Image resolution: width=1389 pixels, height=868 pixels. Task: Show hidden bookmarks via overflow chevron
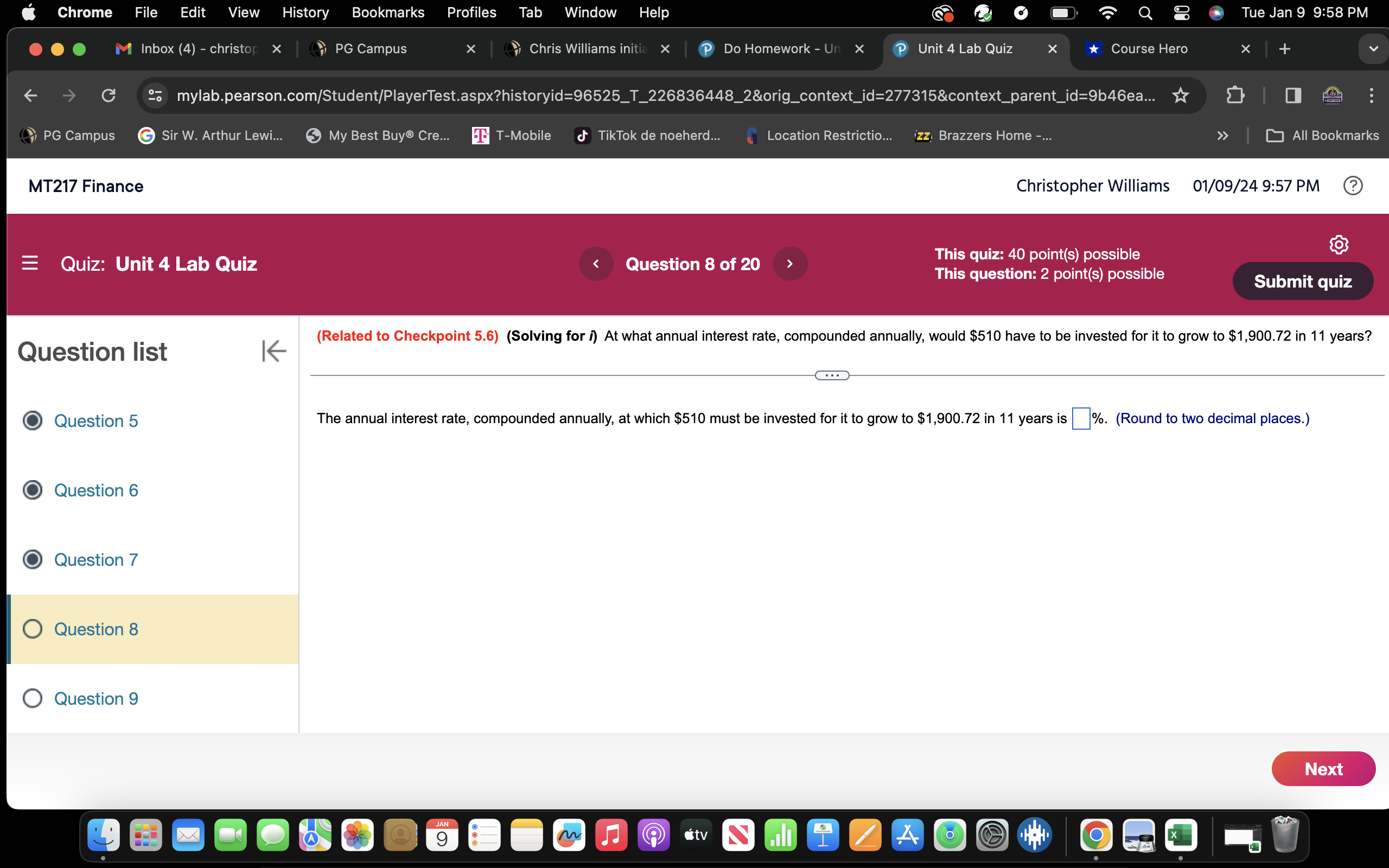click(x=1223, y=136)
